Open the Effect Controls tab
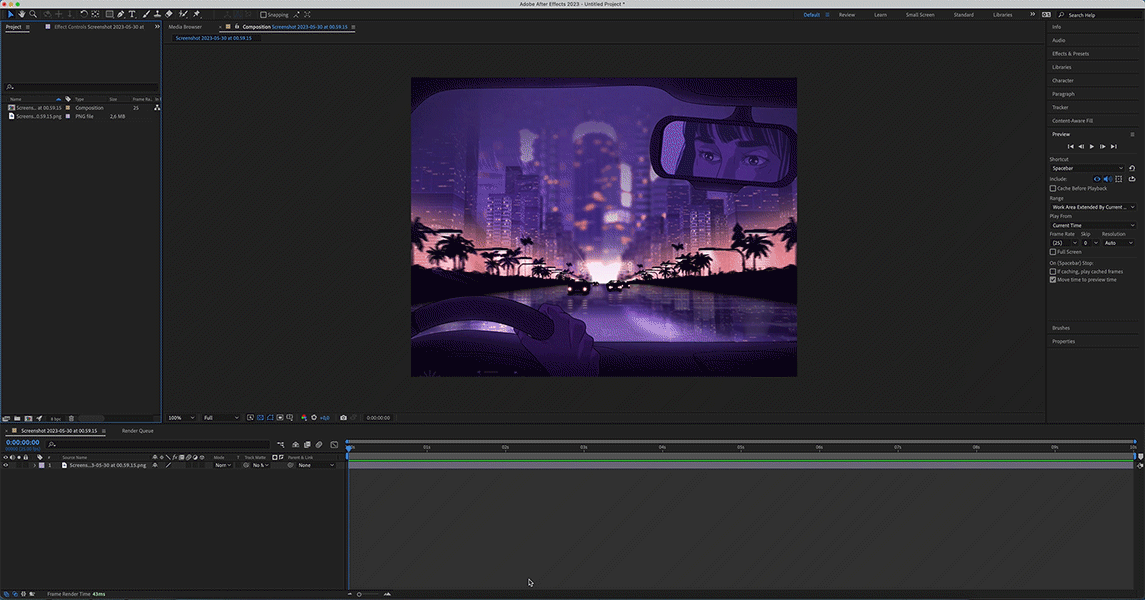This screenshot has height=600, width=1145. pos(99,27)
